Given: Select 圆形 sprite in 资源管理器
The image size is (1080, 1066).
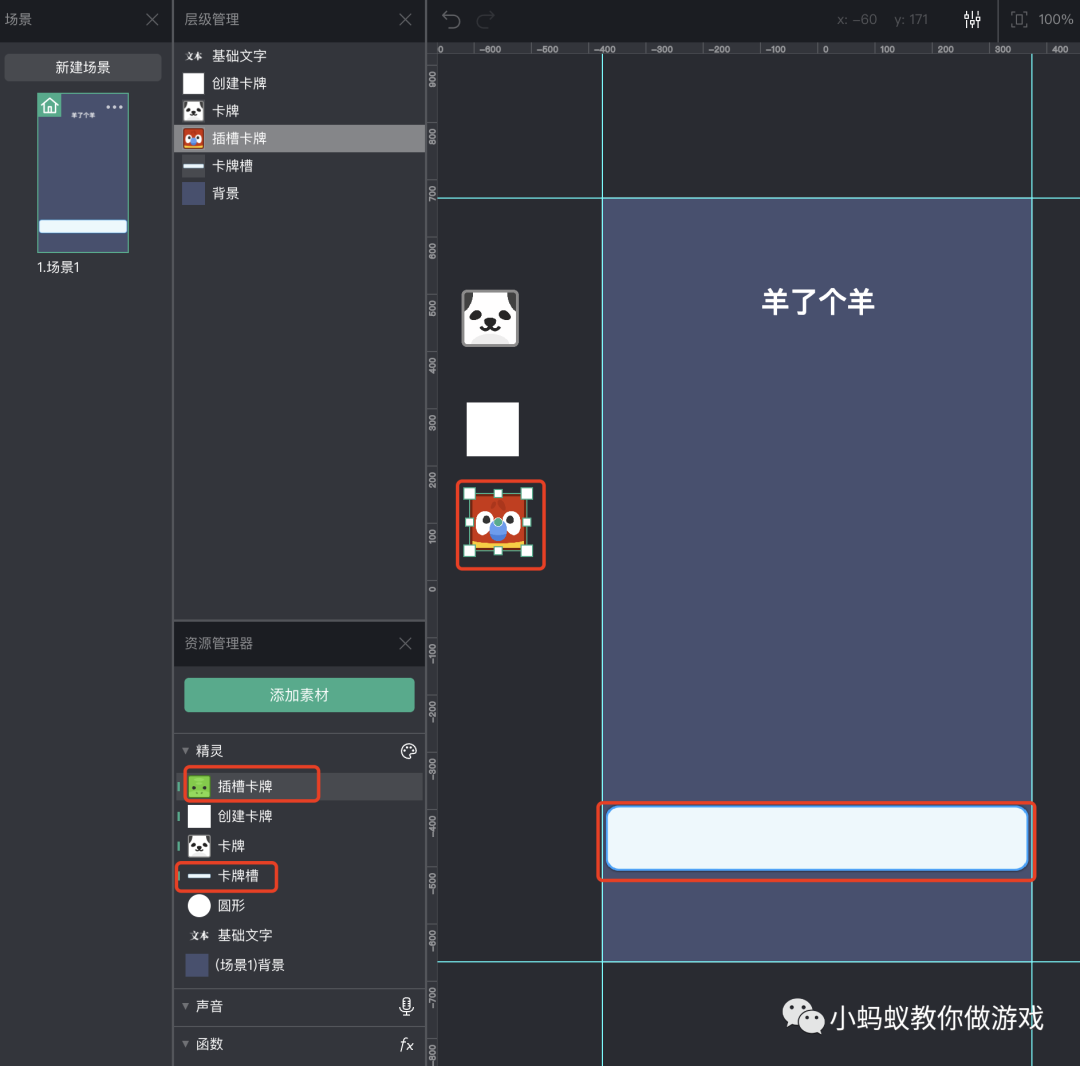Looking at the screenshot, I should pos(299,906).
